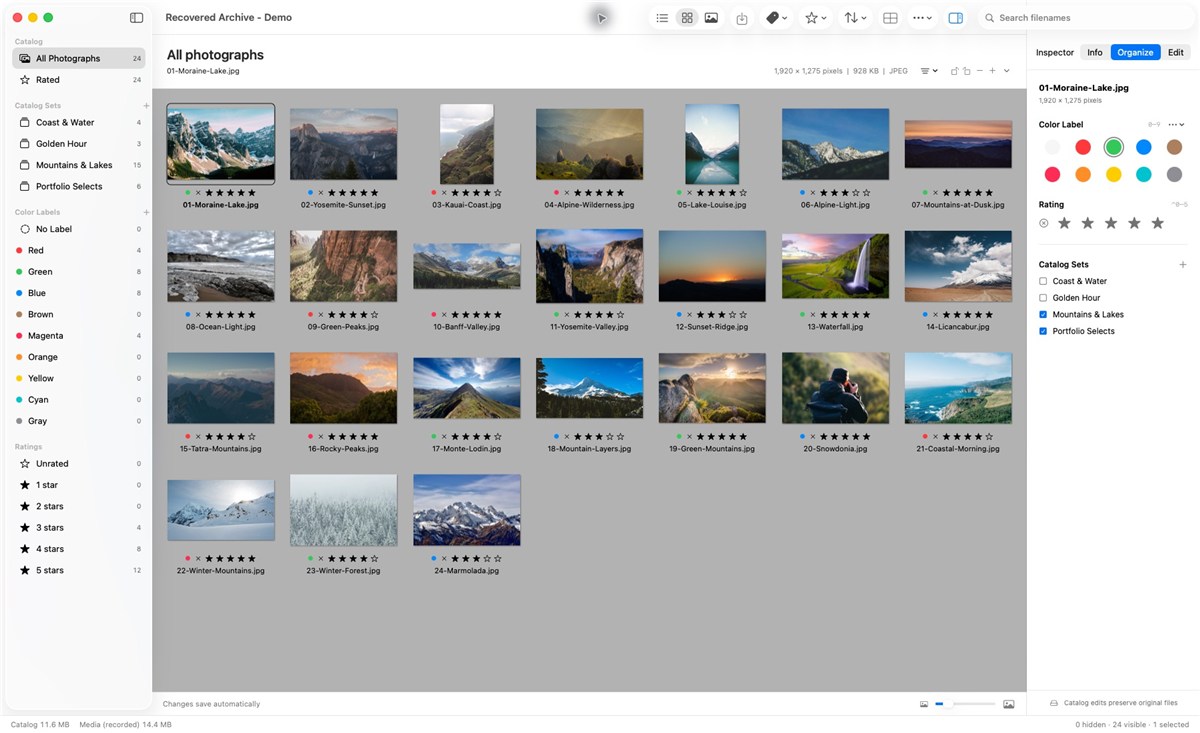Choose the brown color label swatch
Screen dimensions: 1200x733
(x=1174, y=147)
